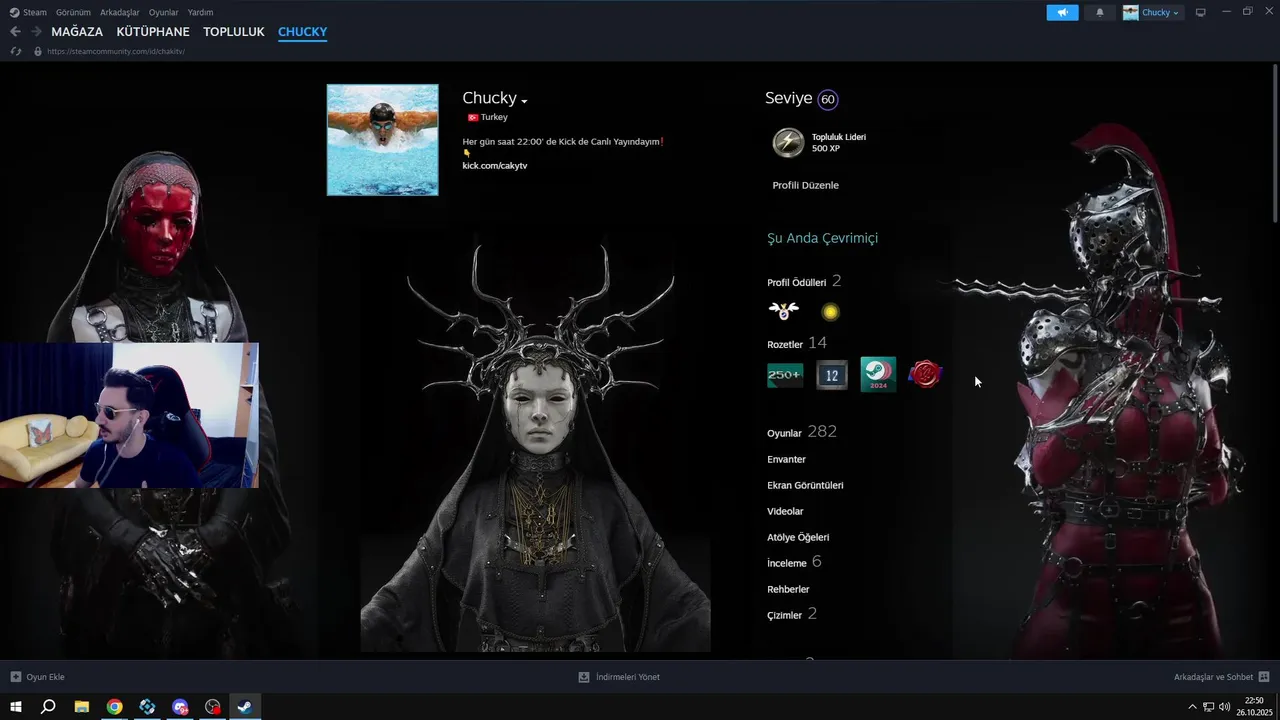Open Oyunlar 282 games list
Screen dimensions: 1280x720
tap(802, 432)
